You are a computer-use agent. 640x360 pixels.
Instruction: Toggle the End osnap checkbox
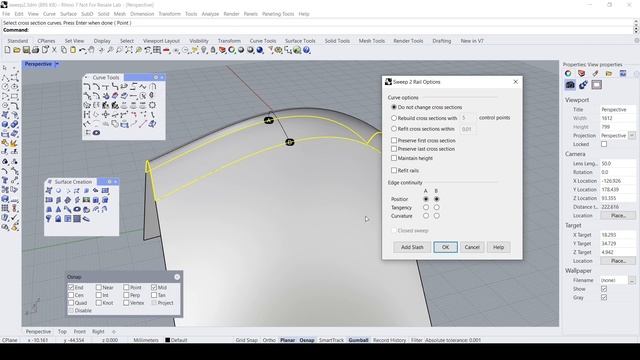pos(71,287)
